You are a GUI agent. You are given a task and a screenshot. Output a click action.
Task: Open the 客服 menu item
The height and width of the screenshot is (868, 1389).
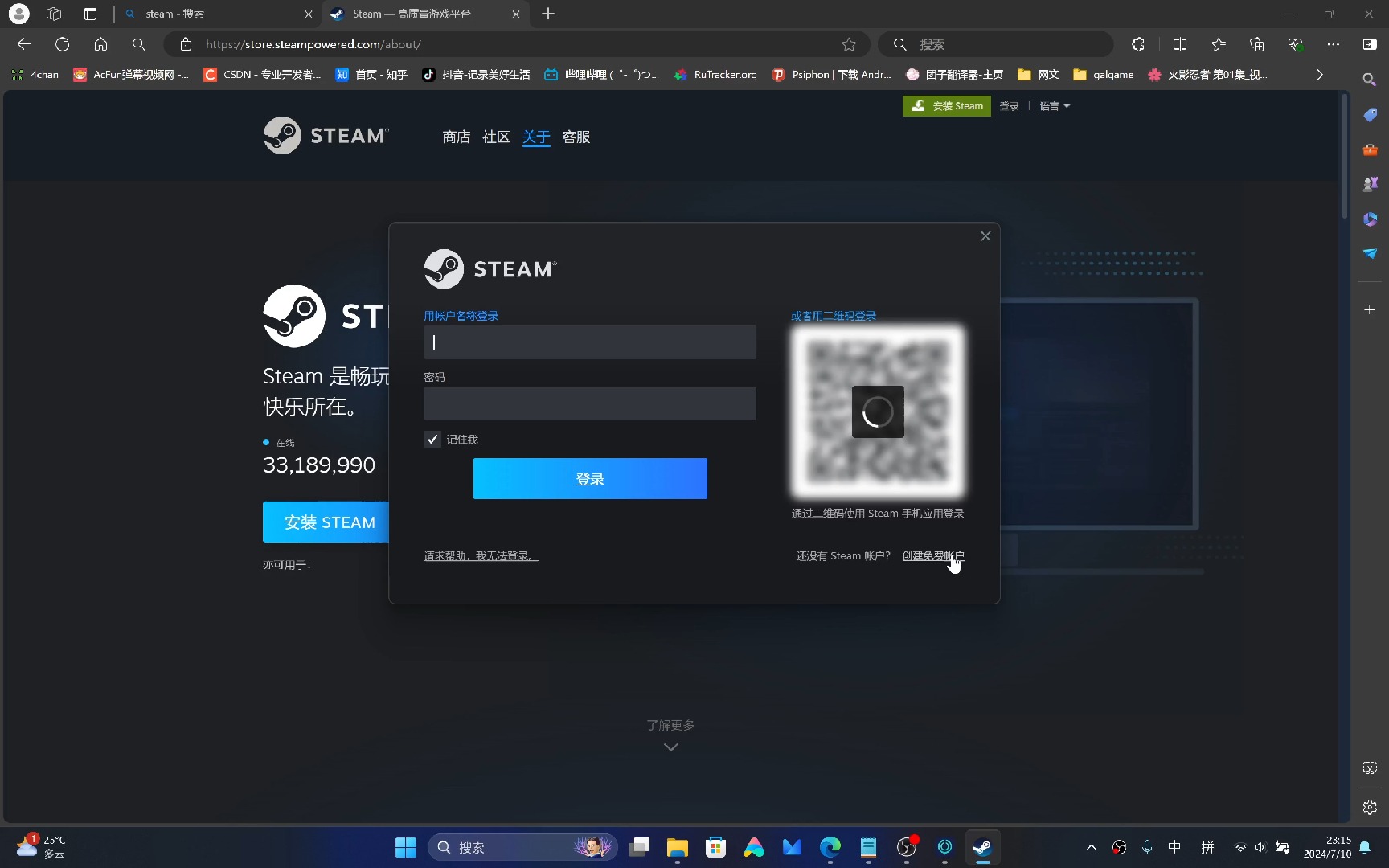(576, 137)
